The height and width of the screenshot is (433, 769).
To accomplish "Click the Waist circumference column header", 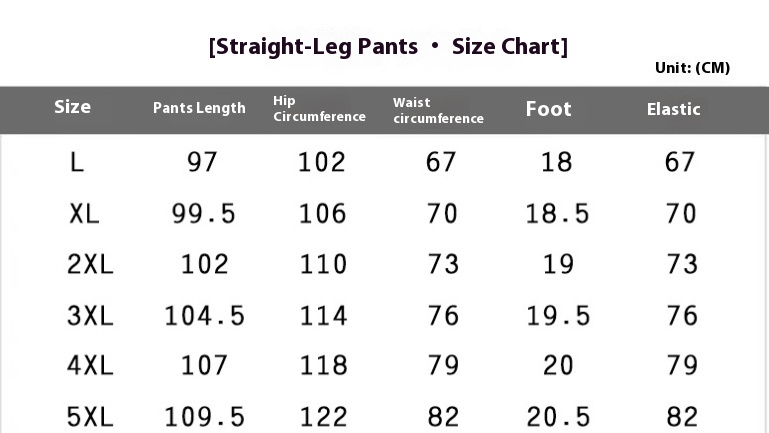I will [438, 110].
